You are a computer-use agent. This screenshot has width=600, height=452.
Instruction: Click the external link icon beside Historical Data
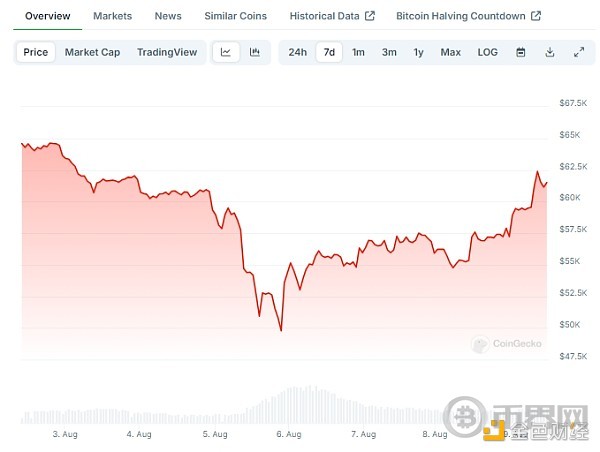370,16
